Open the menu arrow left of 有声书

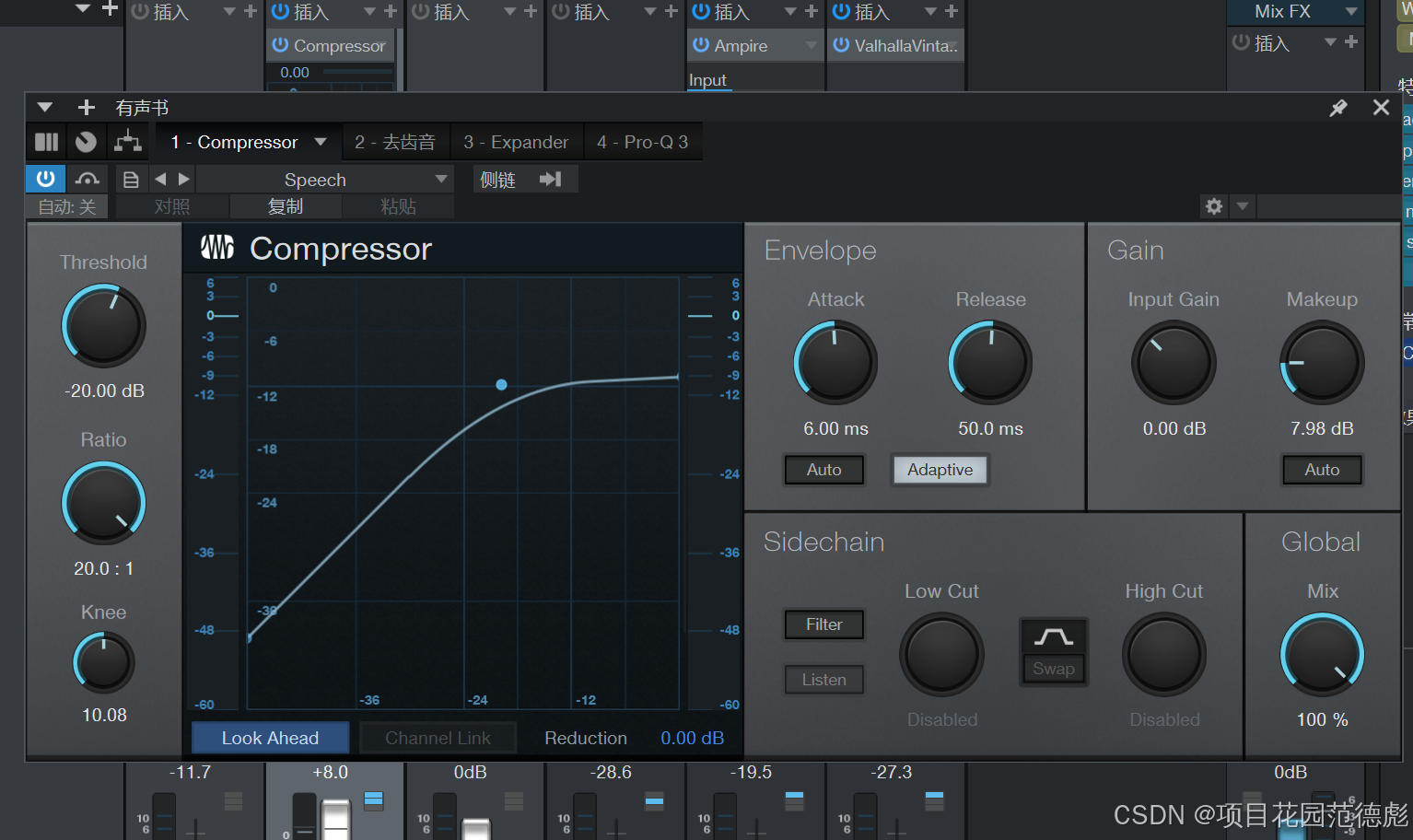(x=44, y=108)
